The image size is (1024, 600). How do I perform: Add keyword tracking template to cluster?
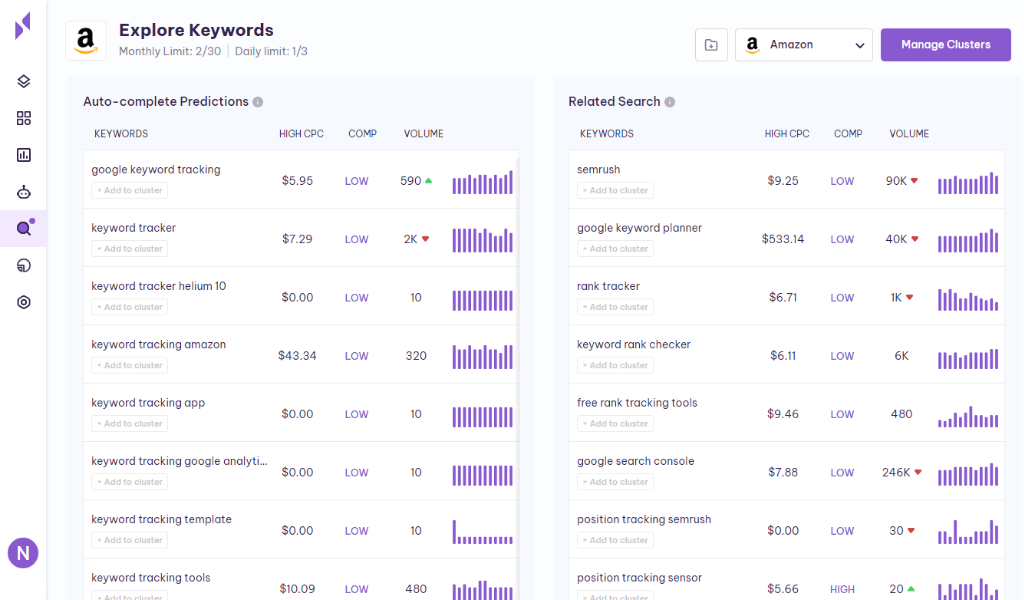click(x=129, y=540)
